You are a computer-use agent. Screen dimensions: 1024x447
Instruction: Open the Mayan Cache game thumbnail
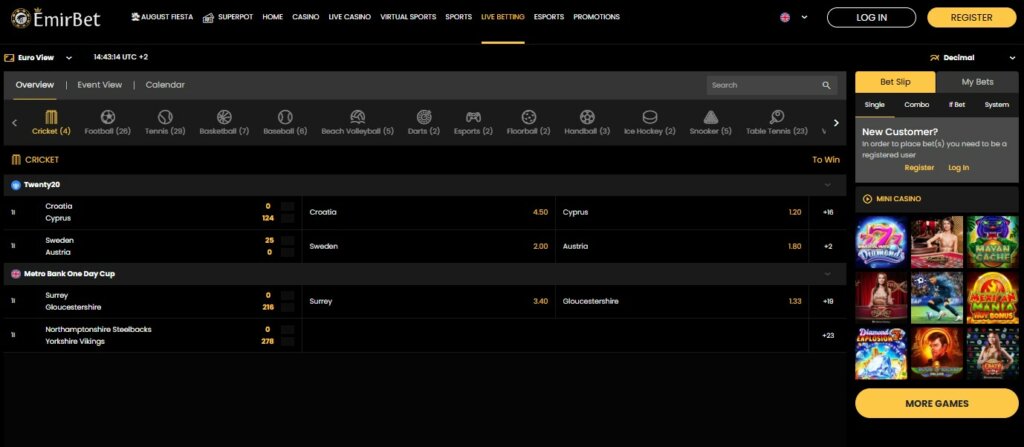coord(992,242)
